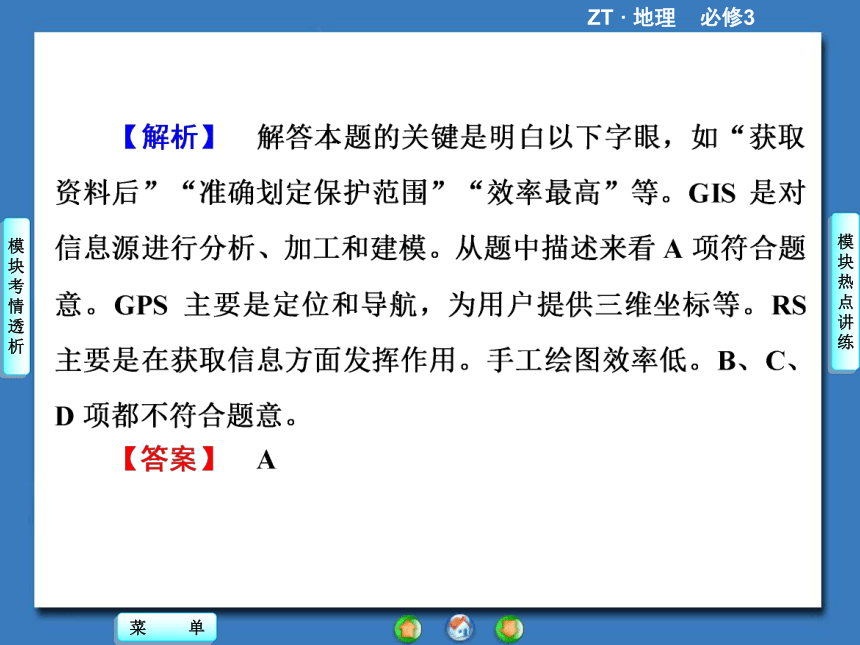
Task: Click the phrase “获取 at the first line's end
Action: coord(768,137)
